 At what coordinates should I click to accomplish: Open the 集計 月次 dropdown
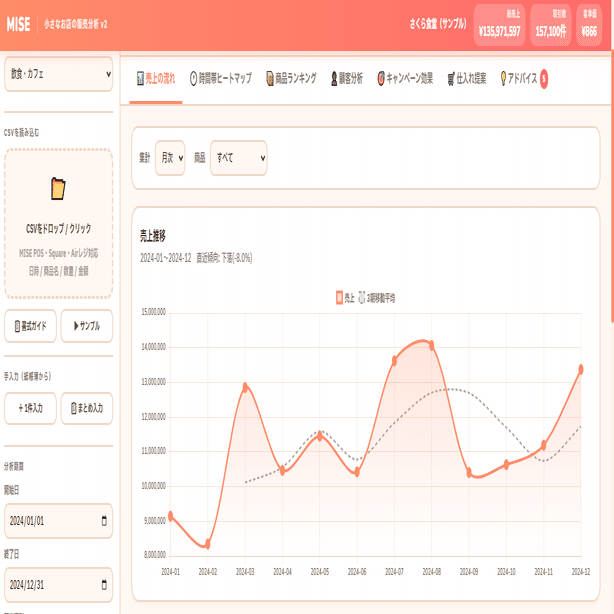[x=170, y=158]
